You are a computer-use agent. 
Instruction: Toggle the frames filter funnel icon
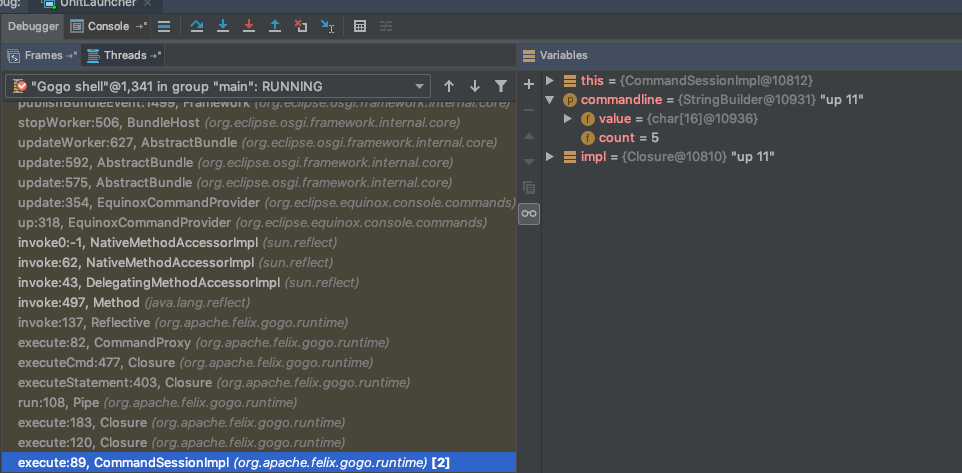coord(501,87)
